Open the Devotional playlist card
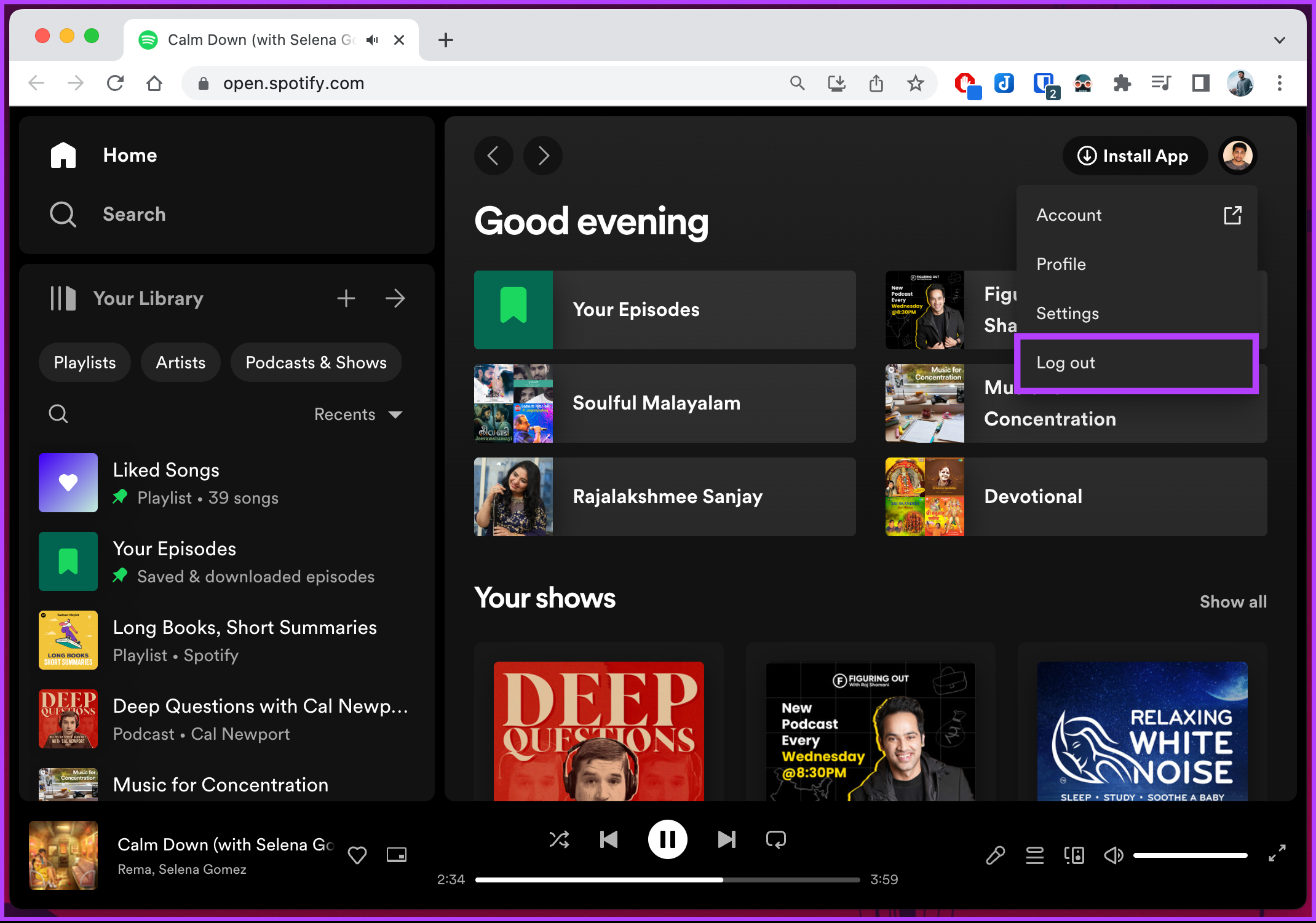 coord(1076,497)
